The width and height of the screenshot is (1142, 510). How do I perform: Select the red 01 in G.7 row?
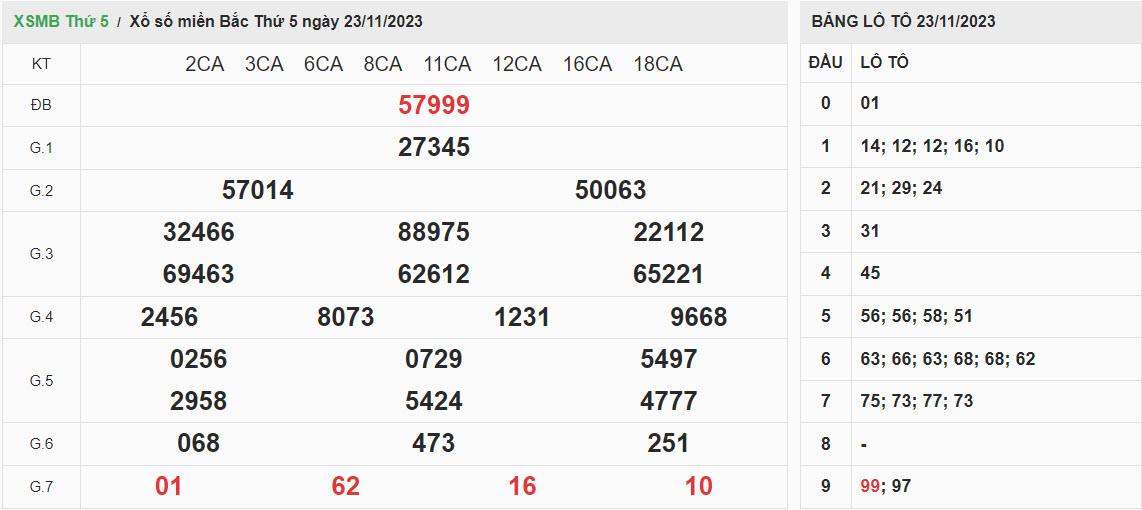169,486
